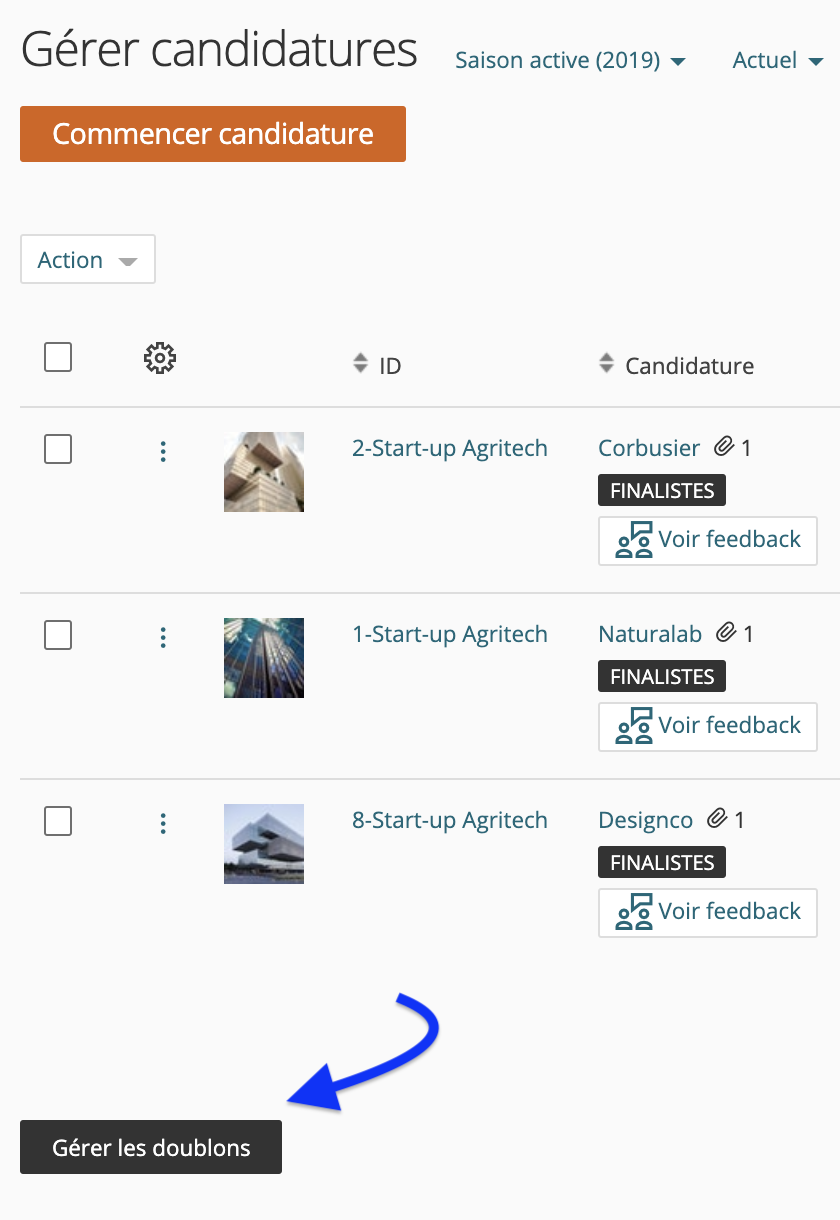The image size is (840, 1220).
Task: Open the 1-Start-up Agritech ID link
Action: (x=450, y=634)
